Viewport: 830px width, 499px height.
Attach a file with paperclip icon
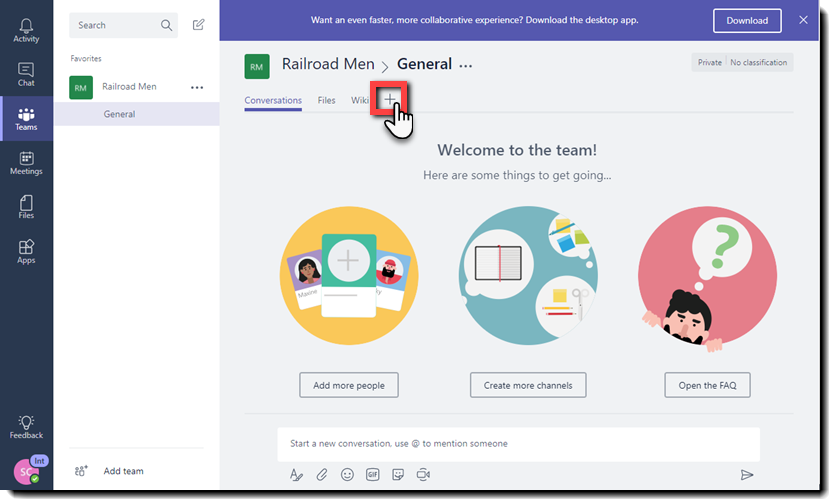322,475
